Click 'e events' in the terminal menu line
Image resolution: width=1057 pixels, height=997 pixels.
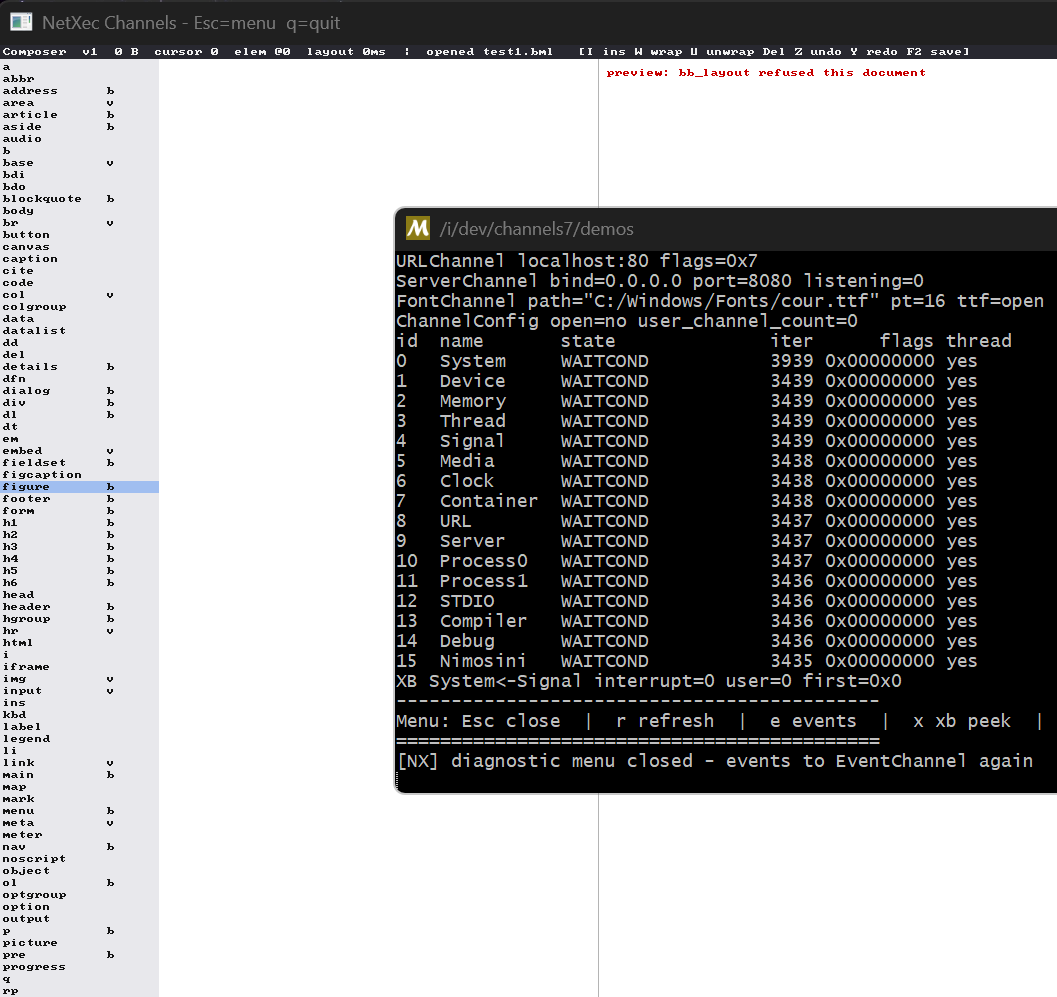[813, 721]
